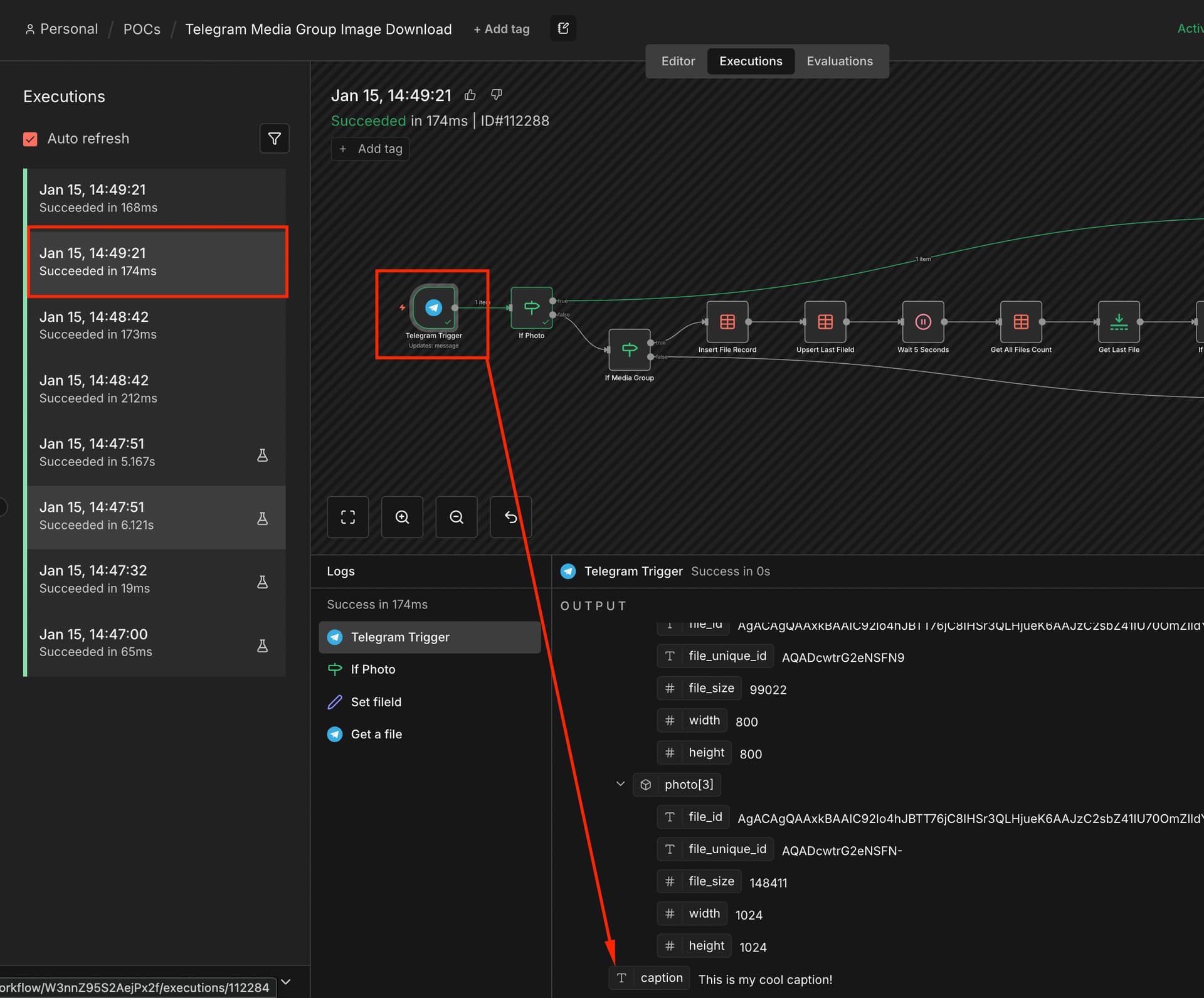
Task: Toggle the Auto refresh checkbox
Action: tap(30, 139)
